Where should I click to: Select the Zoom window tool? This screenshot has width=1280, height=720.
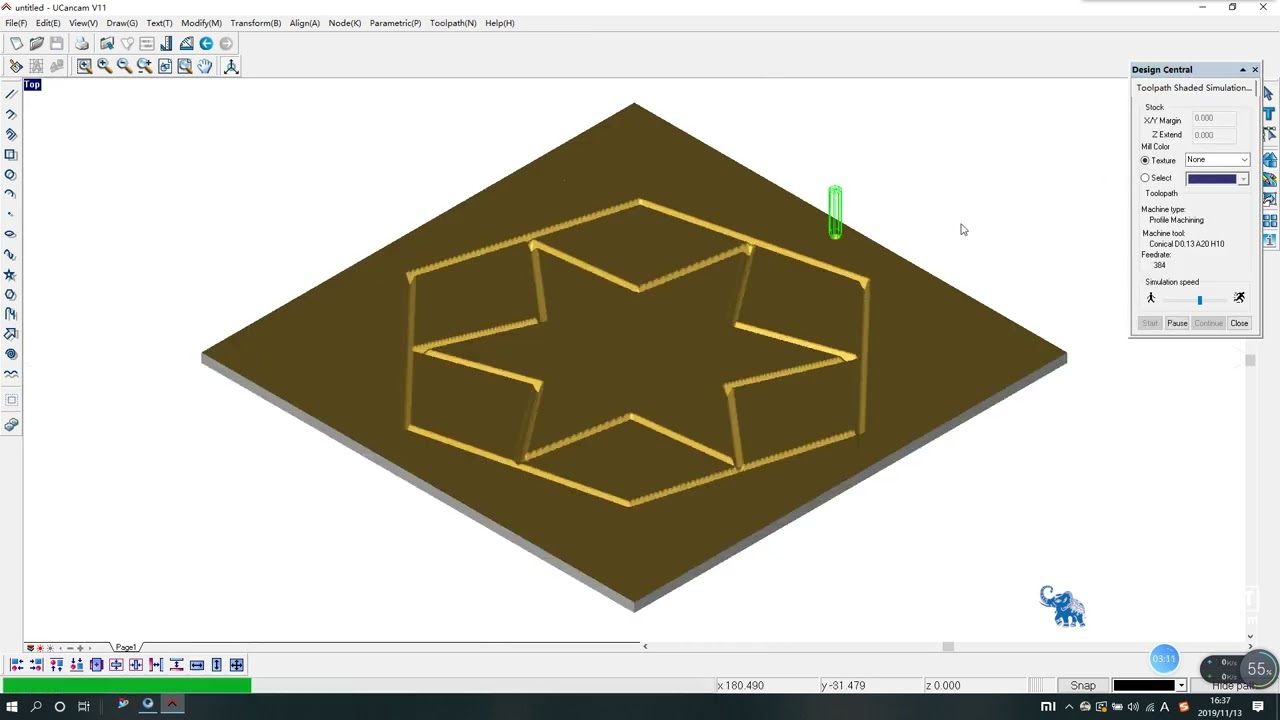coord(84,66)
